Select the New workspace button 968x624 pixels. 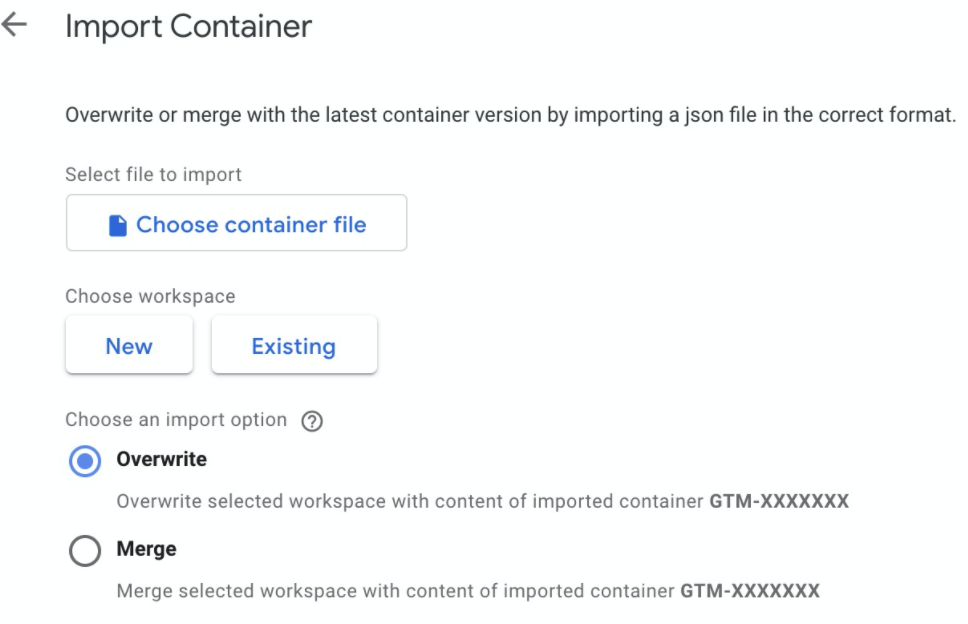[129, 344]
